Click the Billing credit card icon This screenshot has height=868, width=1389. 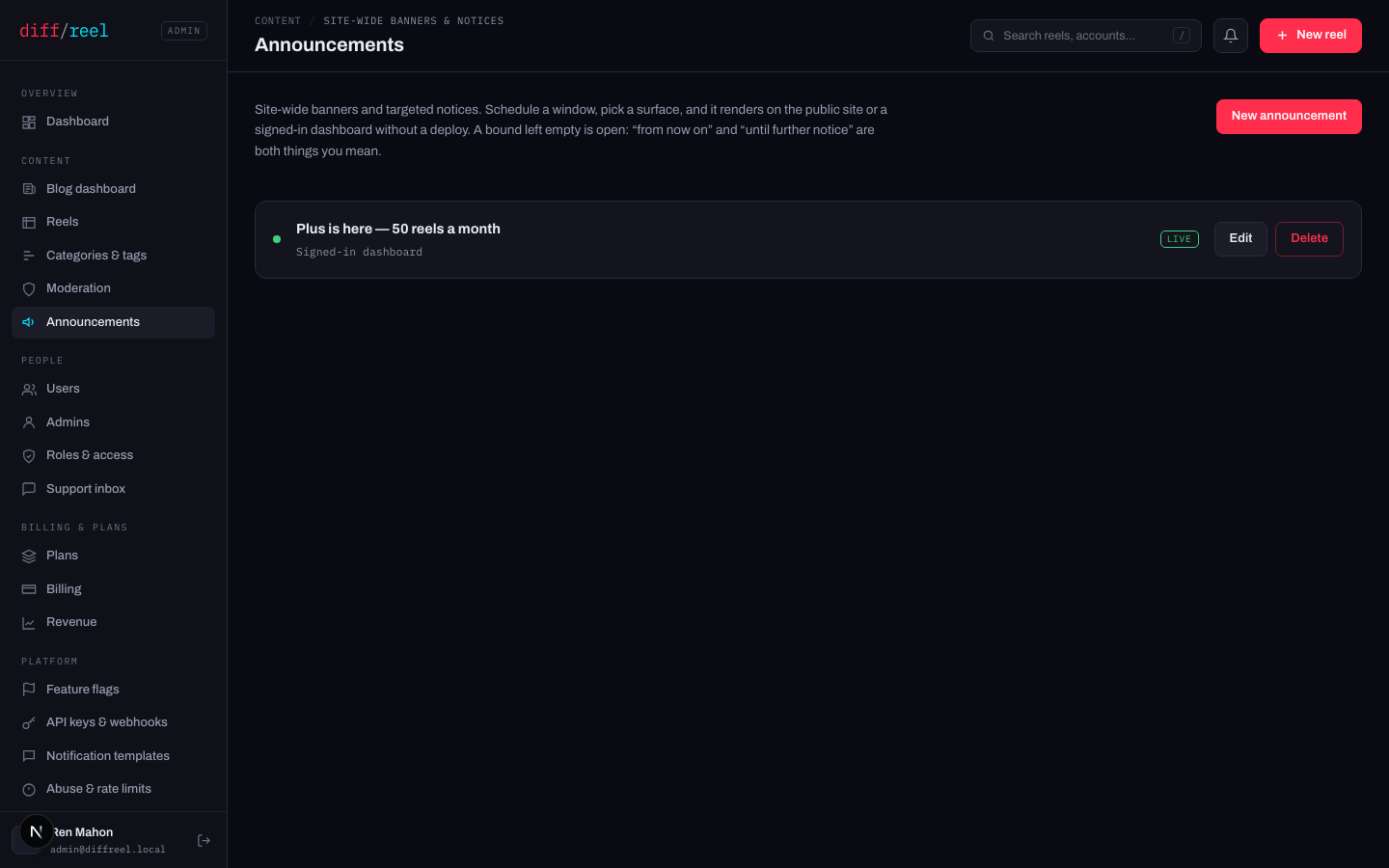click(29, 589)
